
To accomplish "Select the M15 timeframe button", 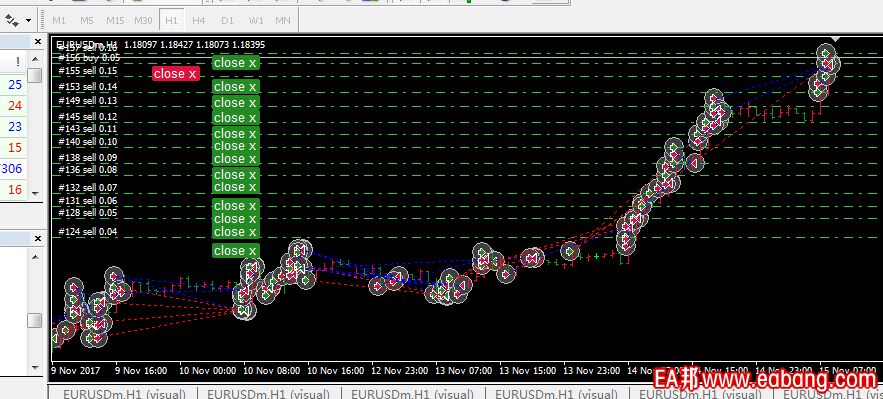I will pos(115,21).
